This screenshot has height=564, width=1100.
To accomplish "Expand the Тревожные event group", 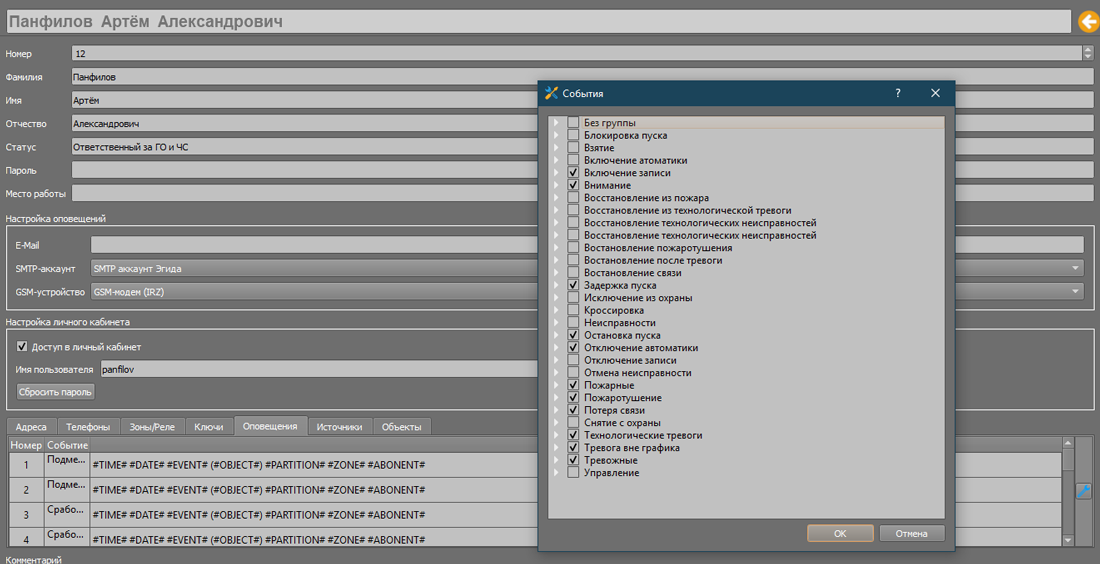I will (556, 460).
